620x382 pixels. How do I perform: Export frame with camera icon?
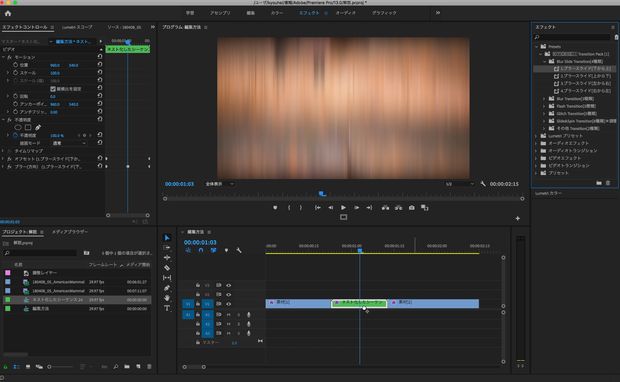click(412, 208)
